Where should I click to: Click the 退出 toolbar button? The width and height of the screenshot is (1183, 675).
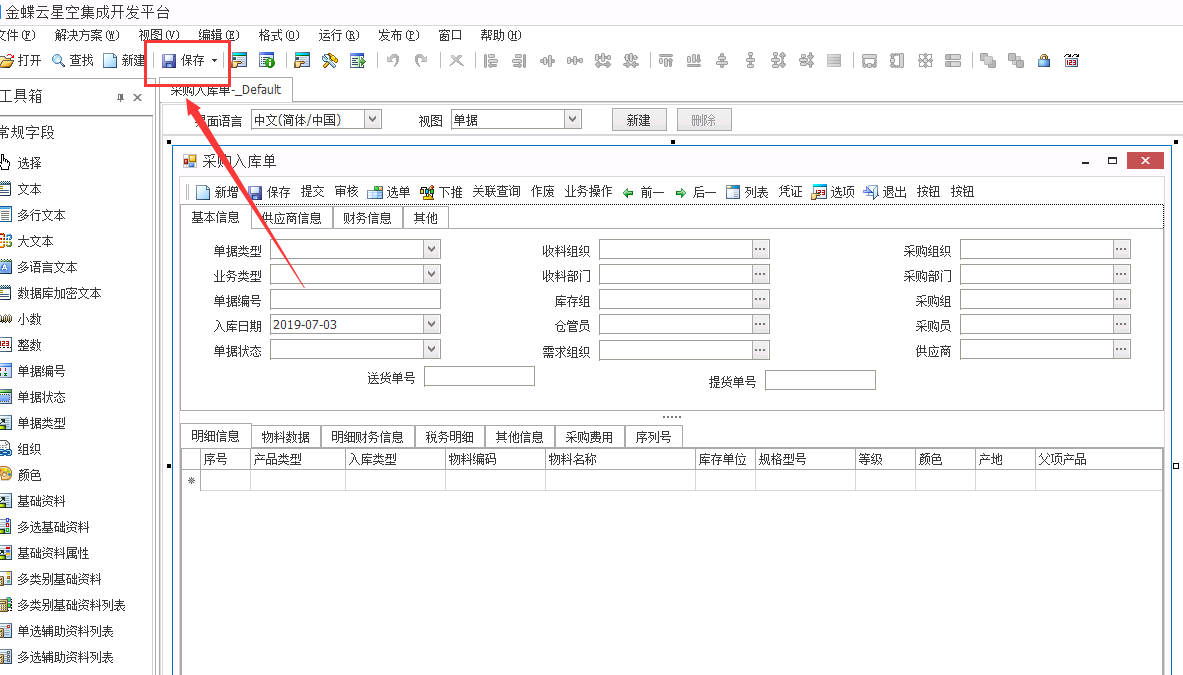coord(885,192)
